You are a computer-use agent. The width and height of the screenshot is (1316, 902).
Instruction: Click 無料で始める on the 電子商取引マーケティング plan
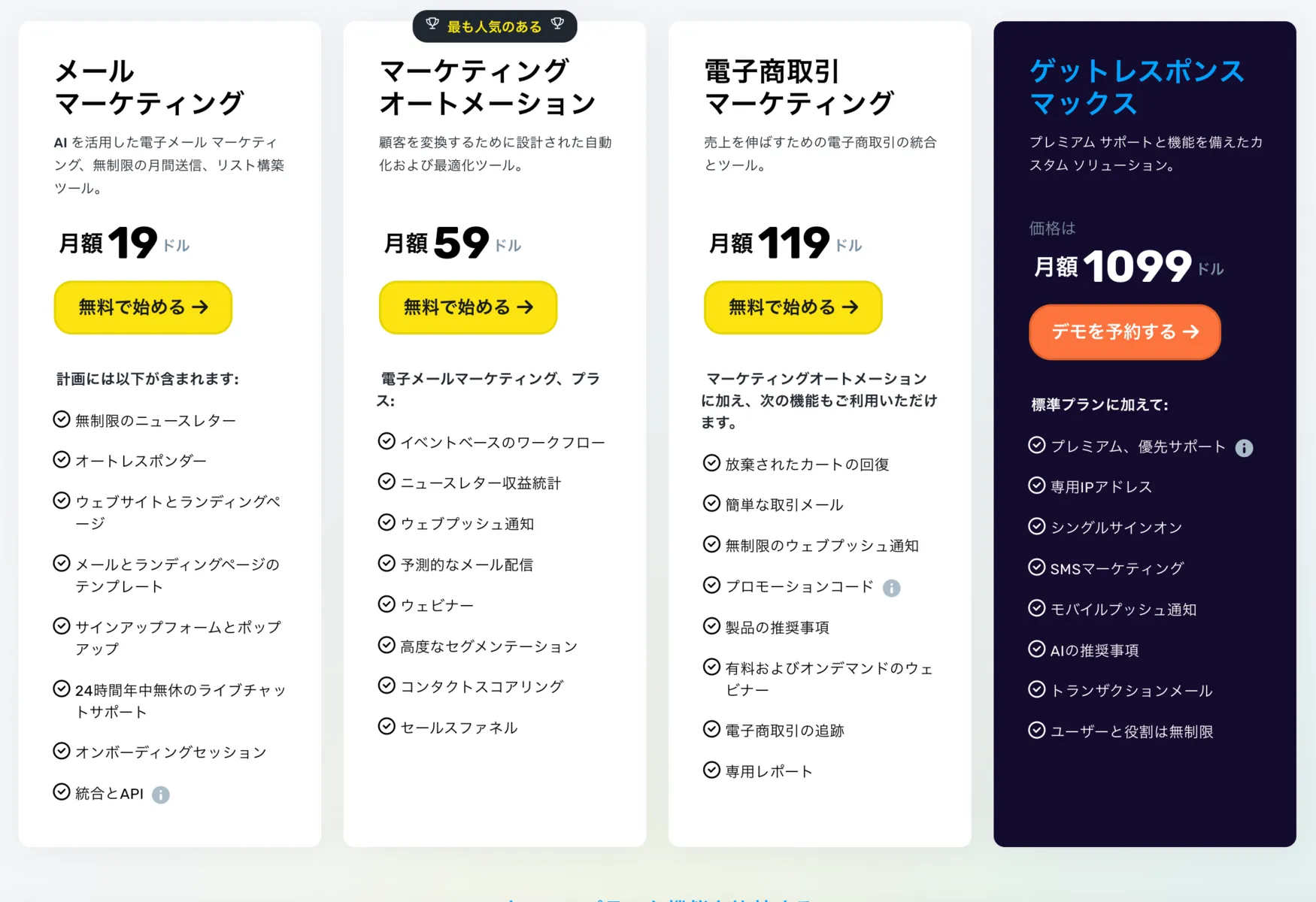792,307
